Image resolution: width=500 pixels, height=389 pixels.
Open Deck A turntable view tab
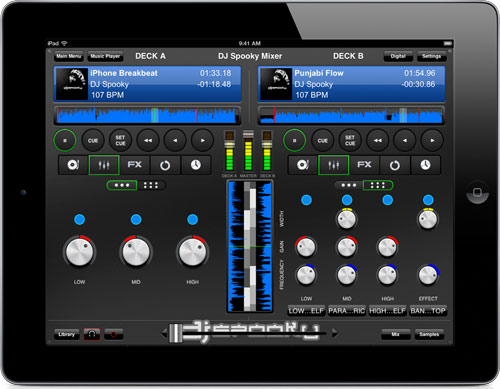[x=73, y=165]
